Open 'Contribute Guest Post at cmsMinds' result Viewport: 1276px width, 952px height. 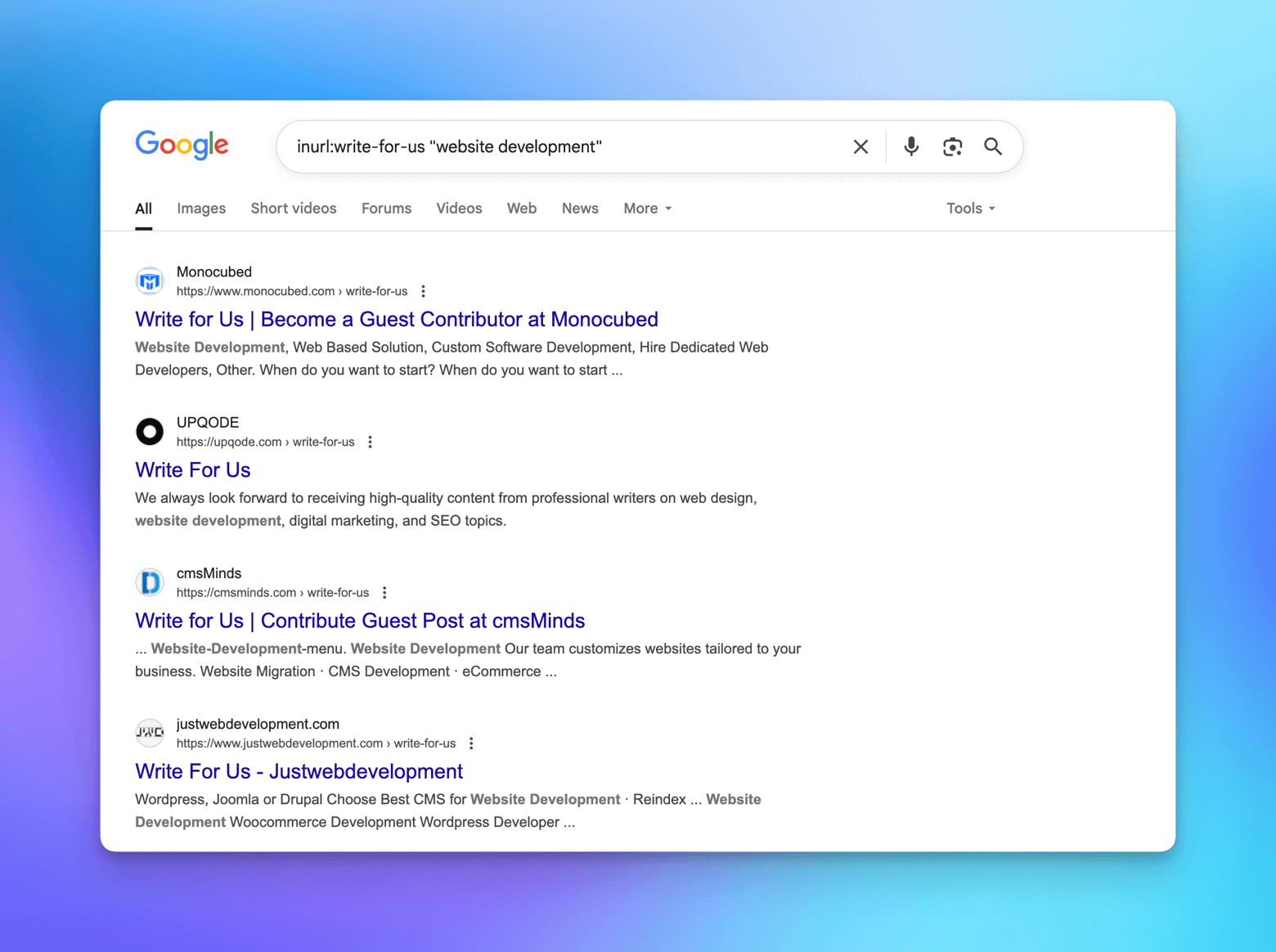[x=360, y=621]
